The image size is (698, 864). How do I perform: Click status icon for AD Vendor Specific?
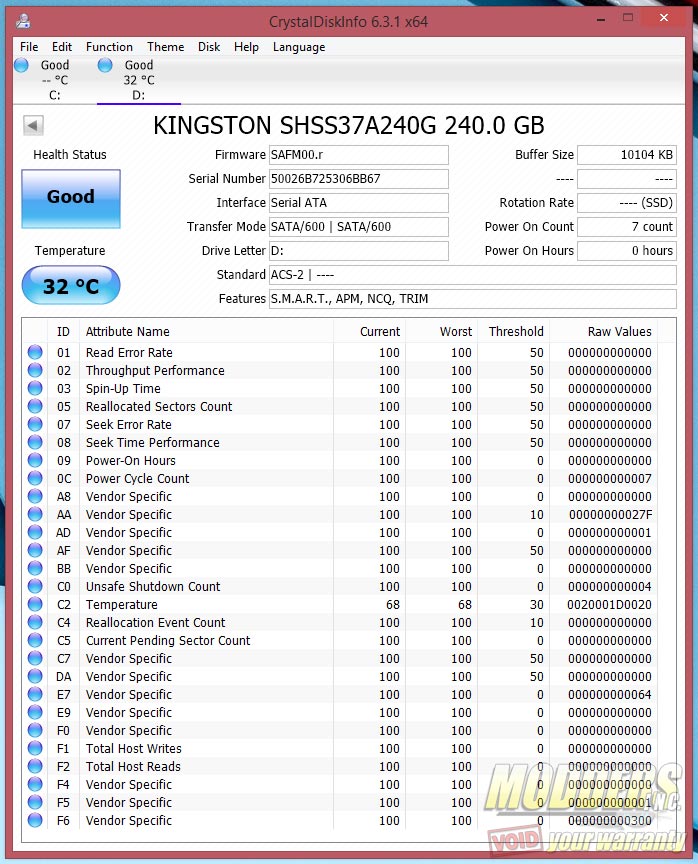pos(35,532)
